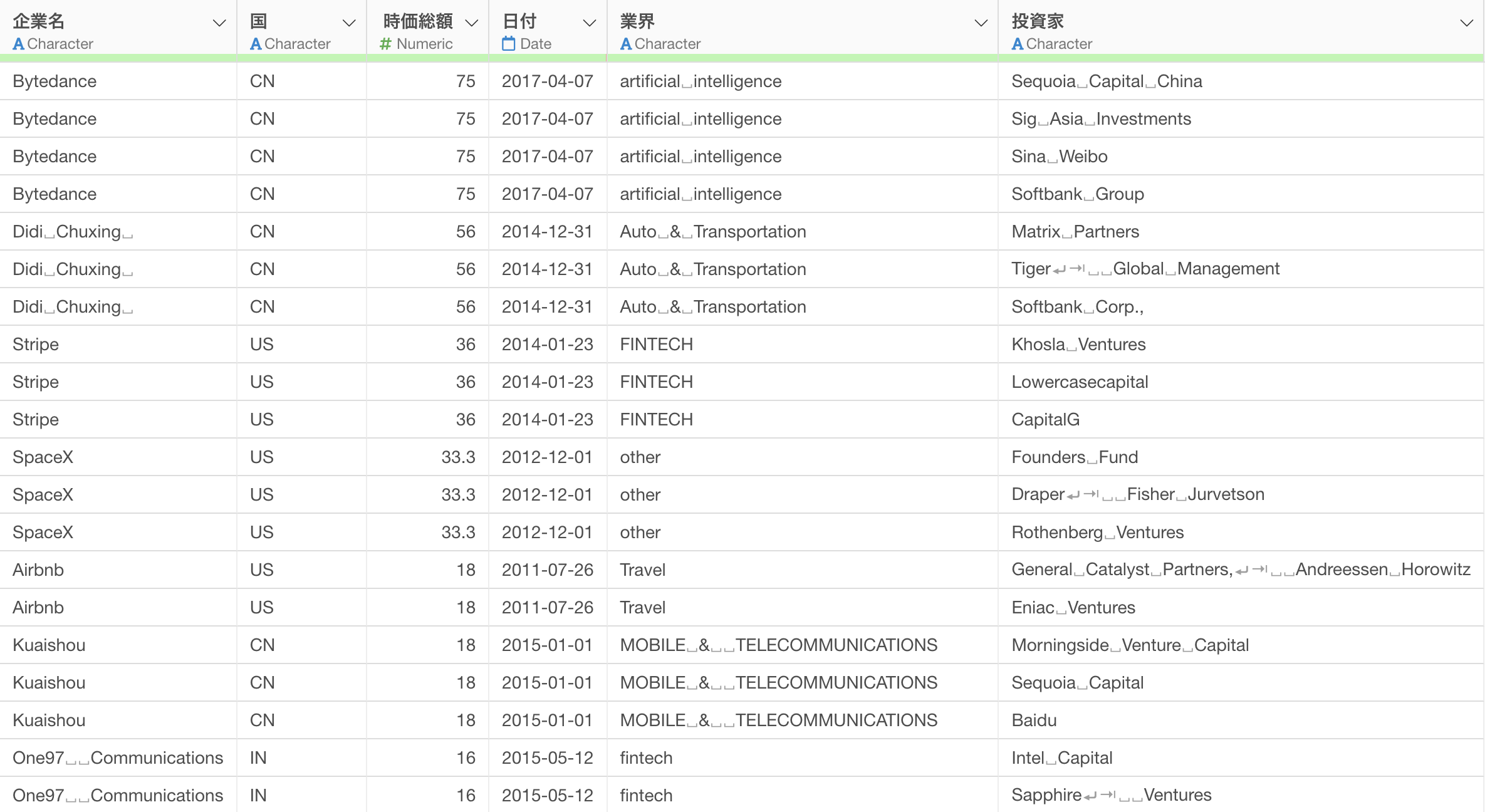1485x812 pixels.
Task: Open dropdown menu for 日付 column
Action: point(589,23)
